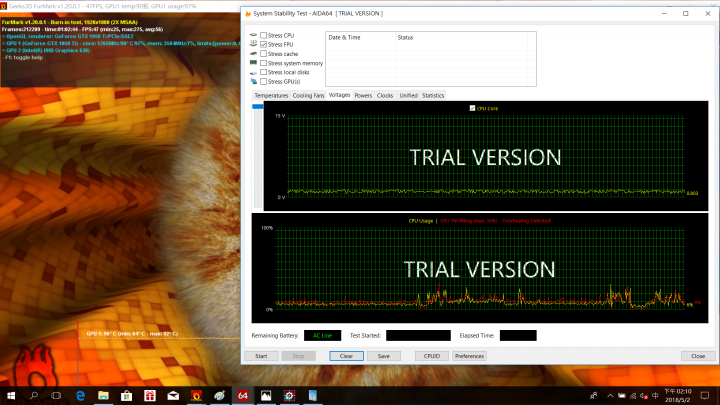Uncheck the Stress FPU checkbox
The height and width of the screenshot is (405, 720).
[264, 45]
